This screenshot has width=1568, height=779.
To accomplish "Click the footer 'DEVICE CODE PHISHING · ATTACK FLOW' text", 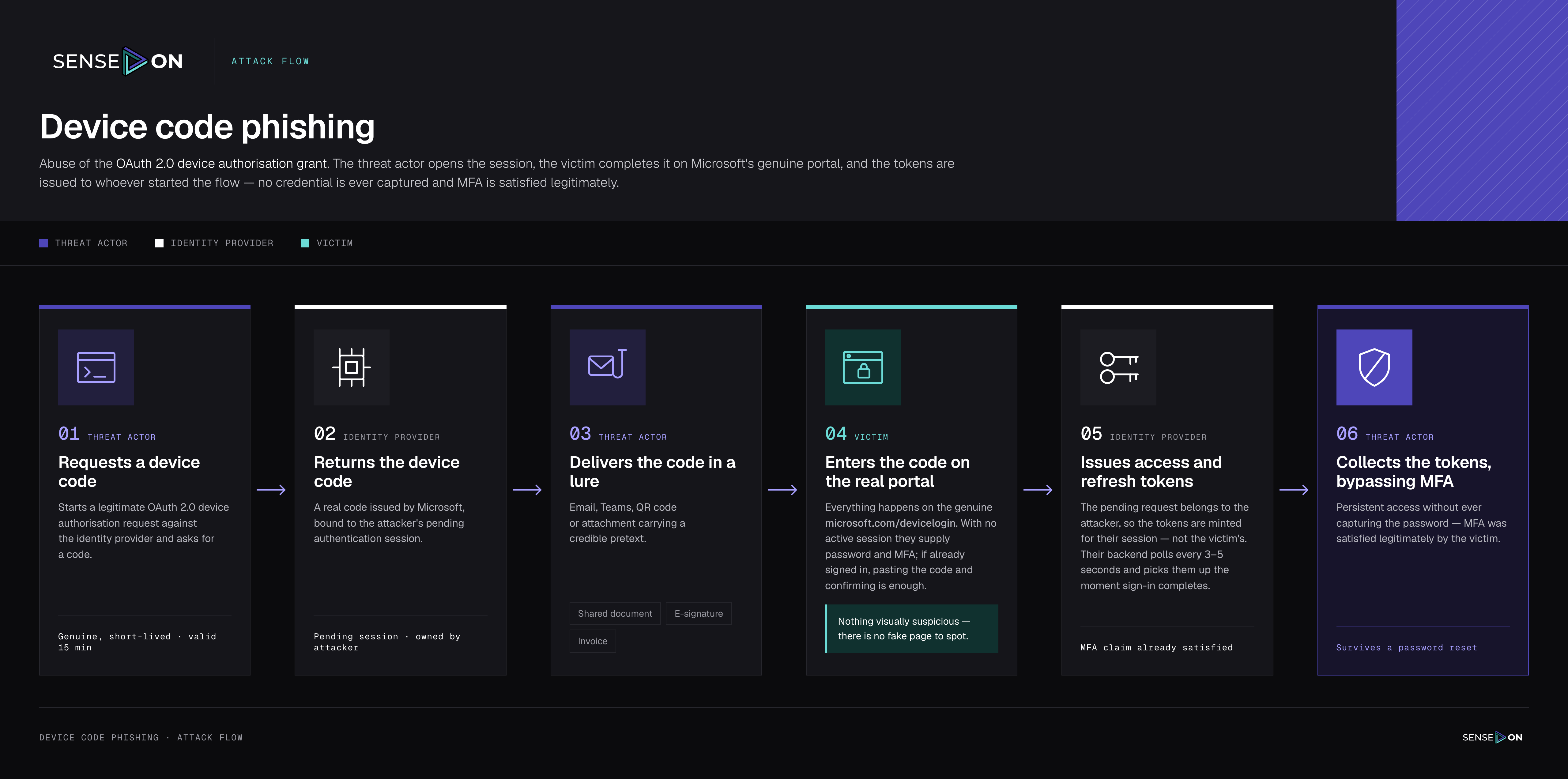I will (x=141, y=738).
